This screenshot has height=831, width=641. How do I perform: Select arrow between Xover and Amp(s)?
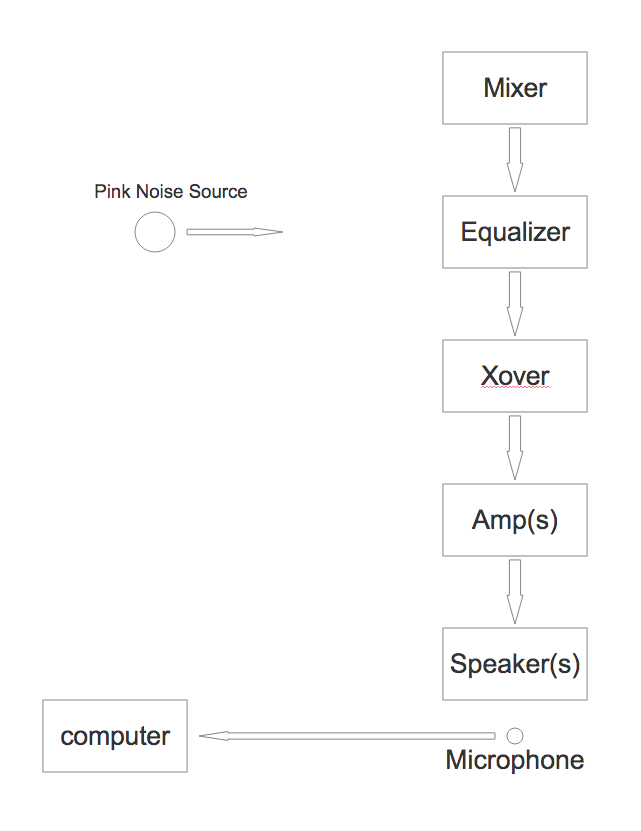(x=515, y=448)
